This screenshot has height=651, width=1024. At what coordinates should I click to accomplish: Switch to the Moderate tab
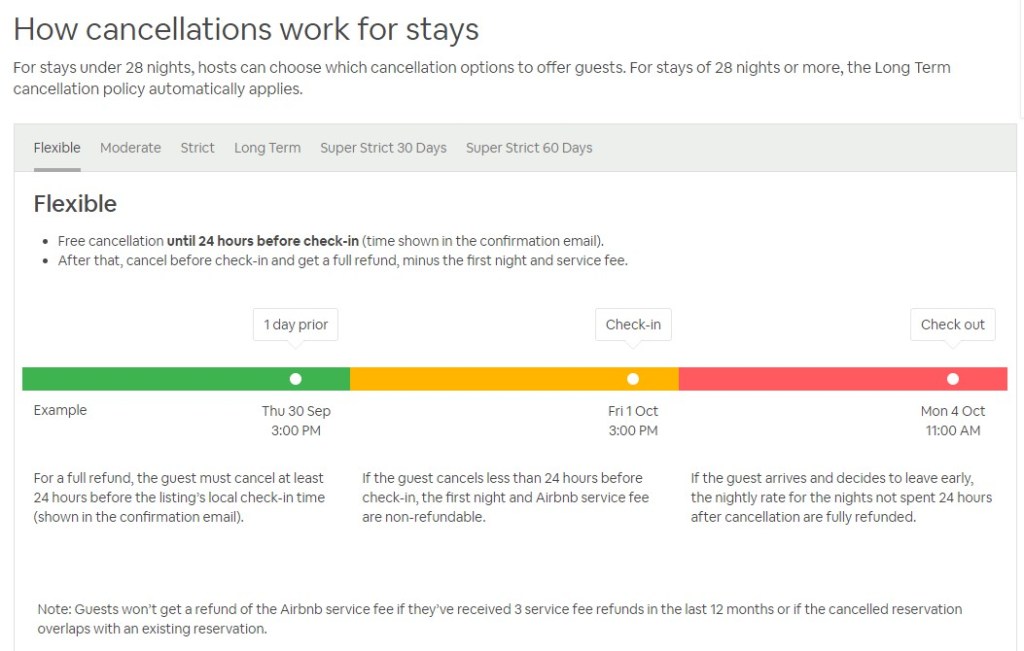coord(130,148)
